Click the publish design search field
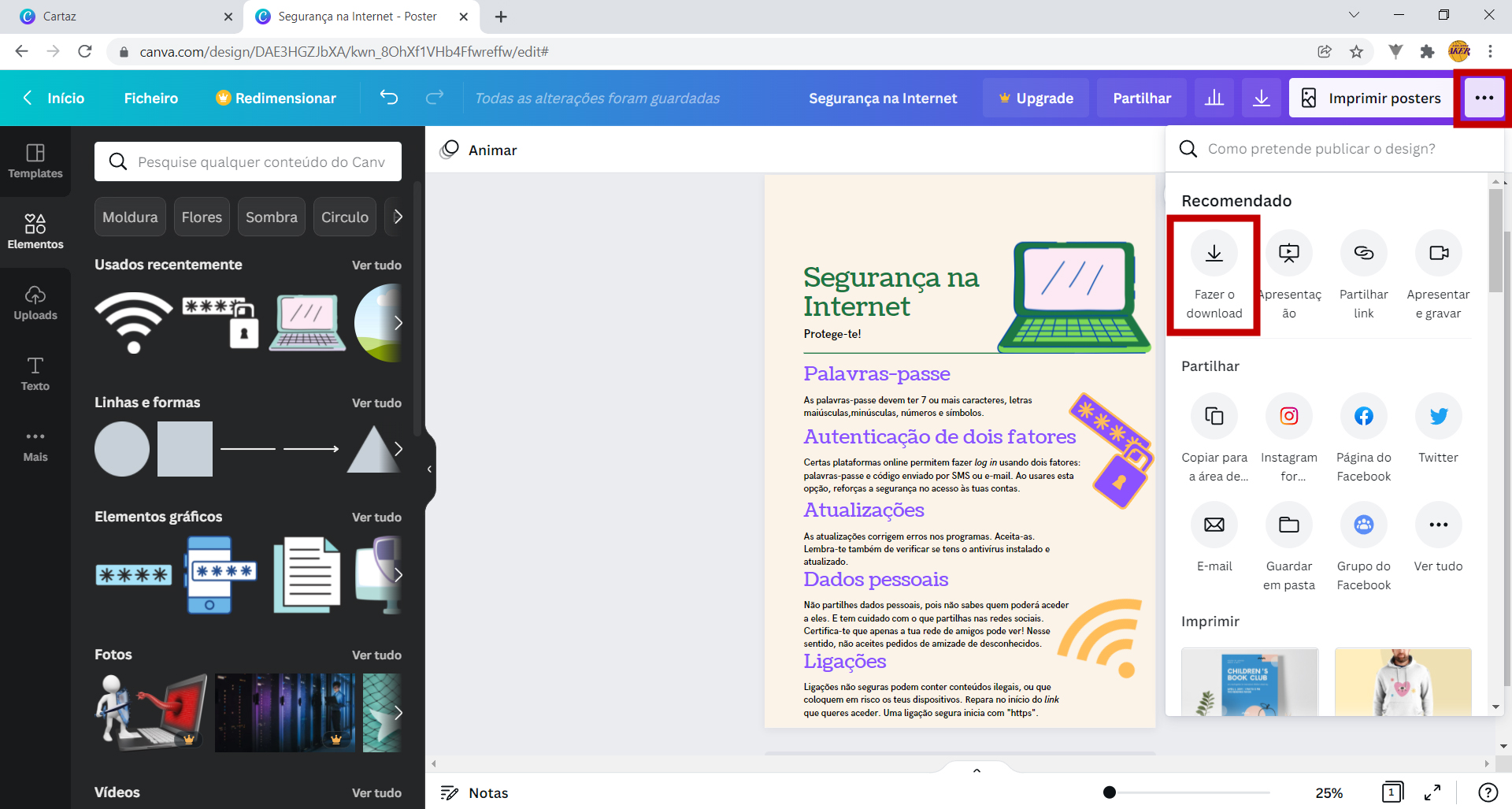Image resolution: width=1512 pixels, height=809 pixels. [1335, 149]
